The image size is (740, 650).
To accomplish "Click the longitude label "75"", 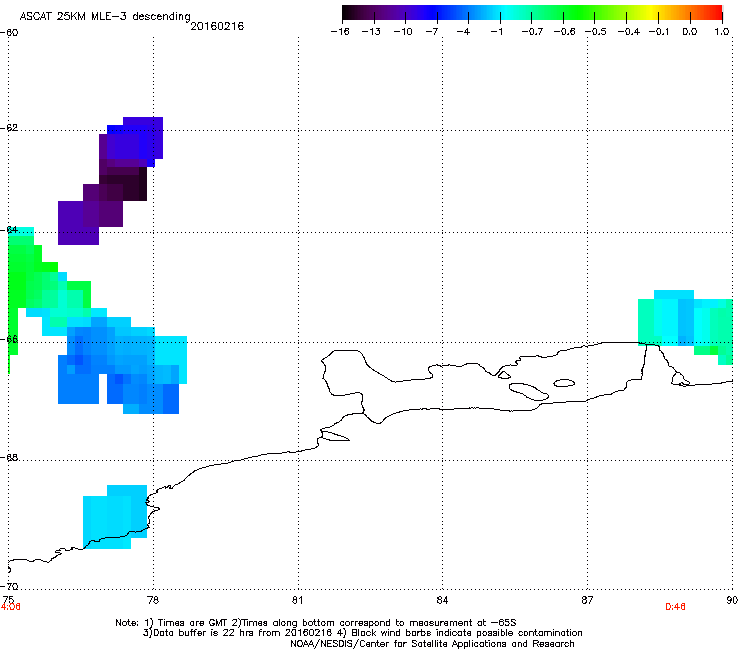I will coord(8,599).
